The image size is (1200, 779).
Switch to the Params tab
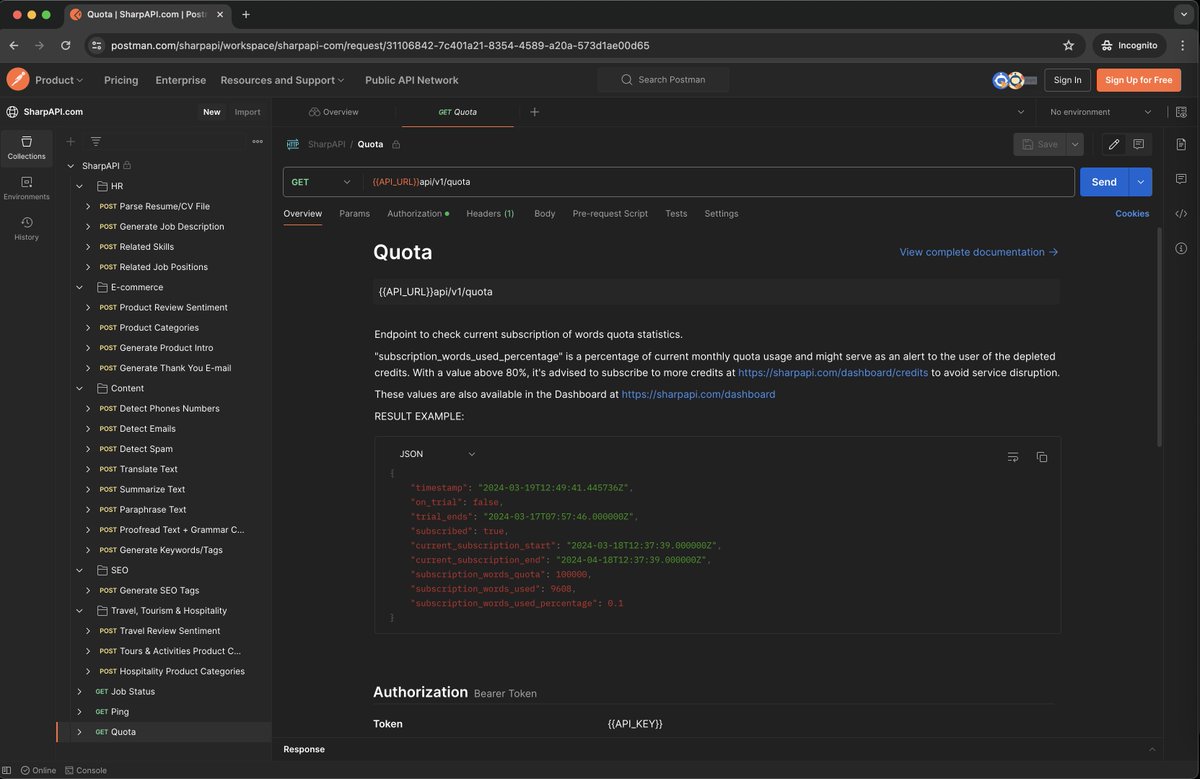354,214
